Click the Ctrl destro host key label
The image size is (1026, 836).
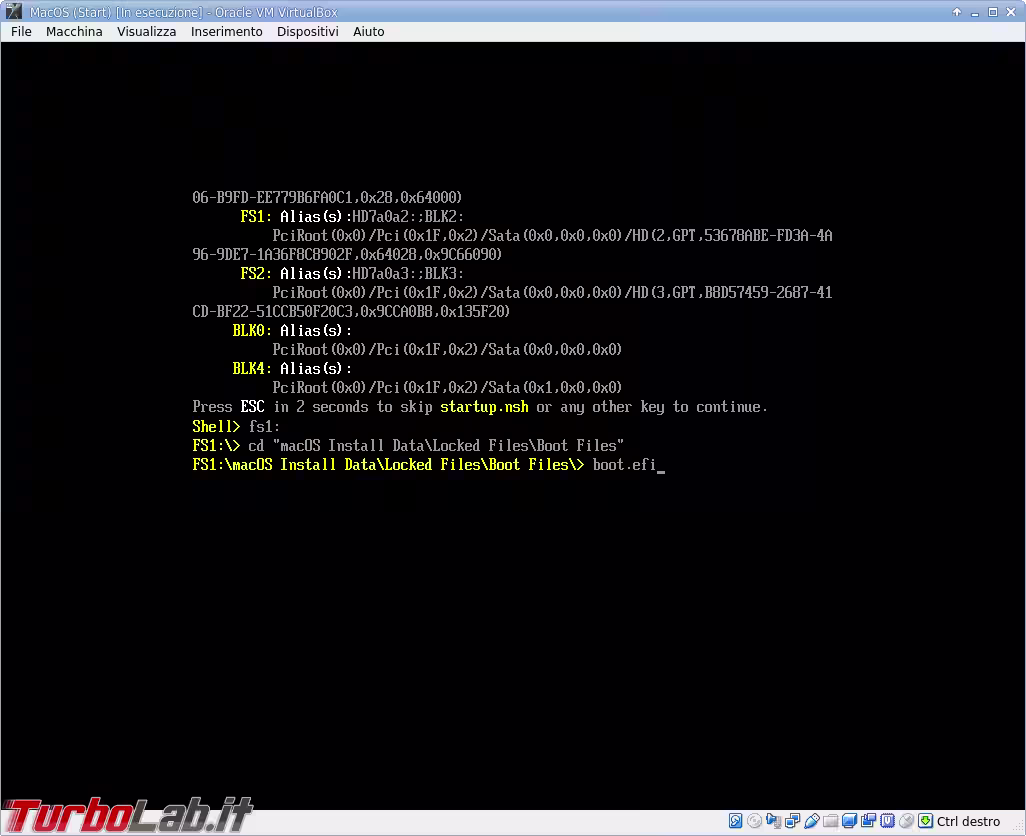968,822
